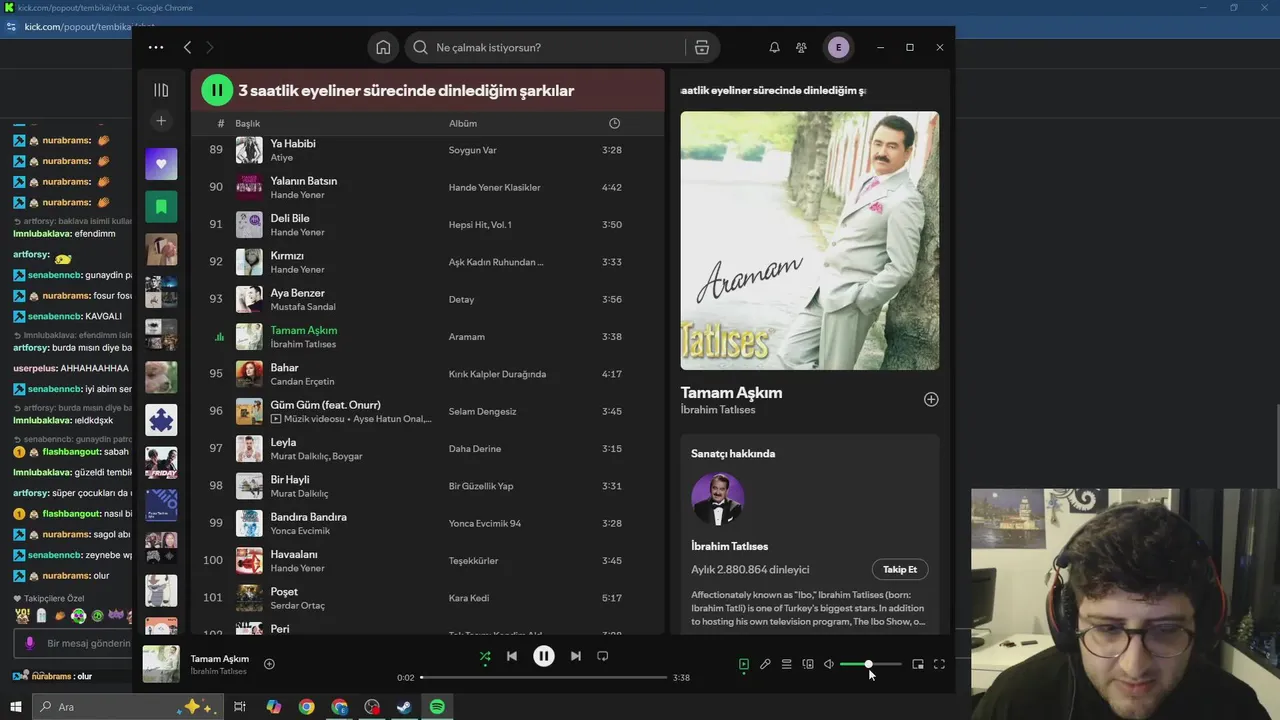Sort by the # column header
1280x720 pixels.
pyautogui.click(x=221, y=123)
